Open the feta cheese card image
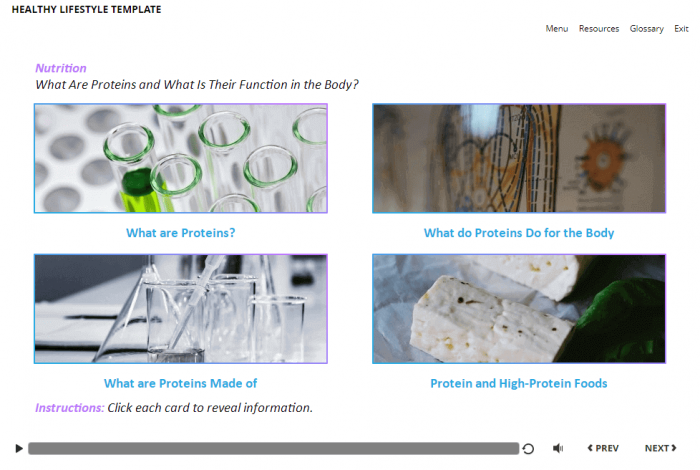Viewport: 700px width, 470px height. [519, 309]
